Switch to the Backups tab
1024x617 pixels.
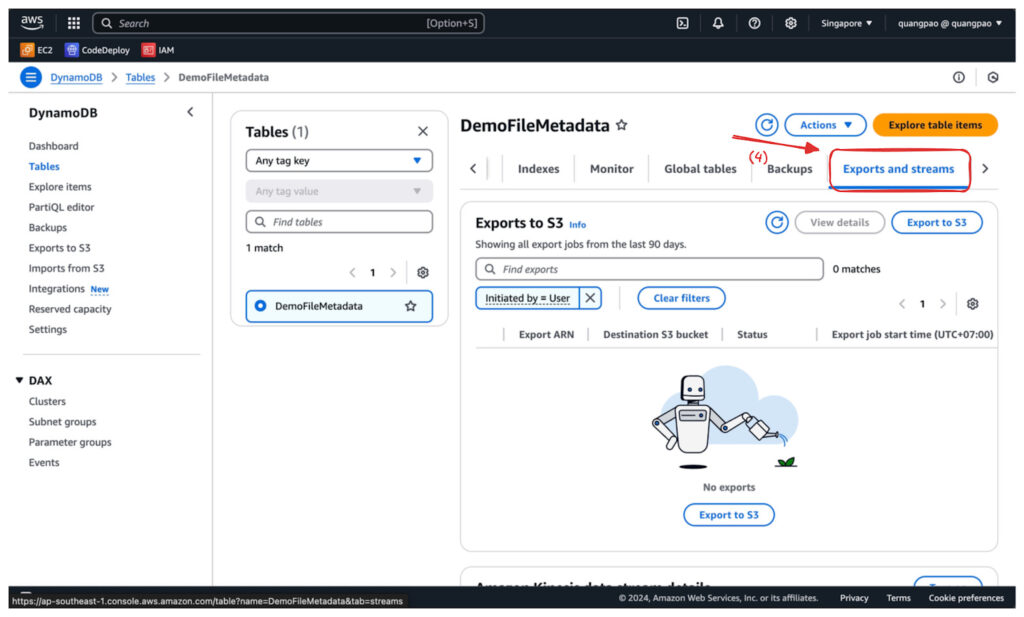pyautogui.click(x=789, y=168)
